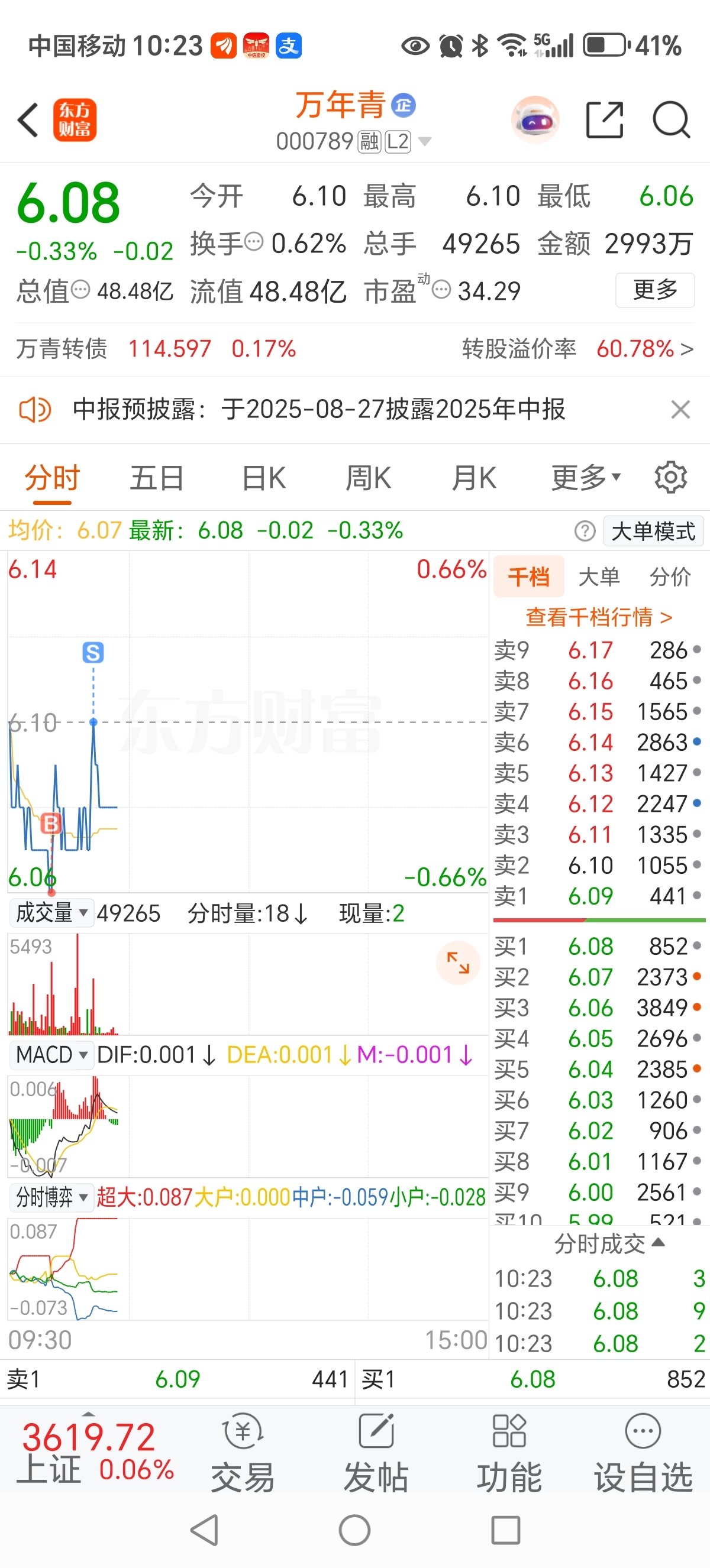Image resolution: width=710 pixels, height=1568 pixels.
Task: Switch to the 周K tab
Action: tap(369, 478)
